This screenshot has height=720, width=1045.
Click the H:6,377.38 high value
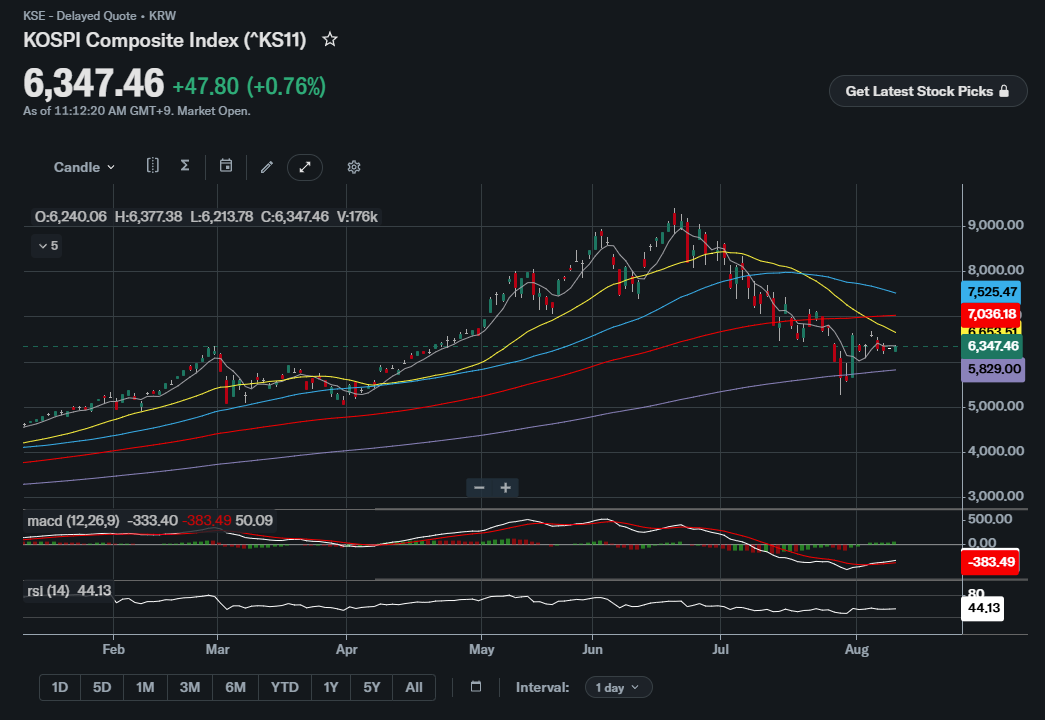pos(148,217)
